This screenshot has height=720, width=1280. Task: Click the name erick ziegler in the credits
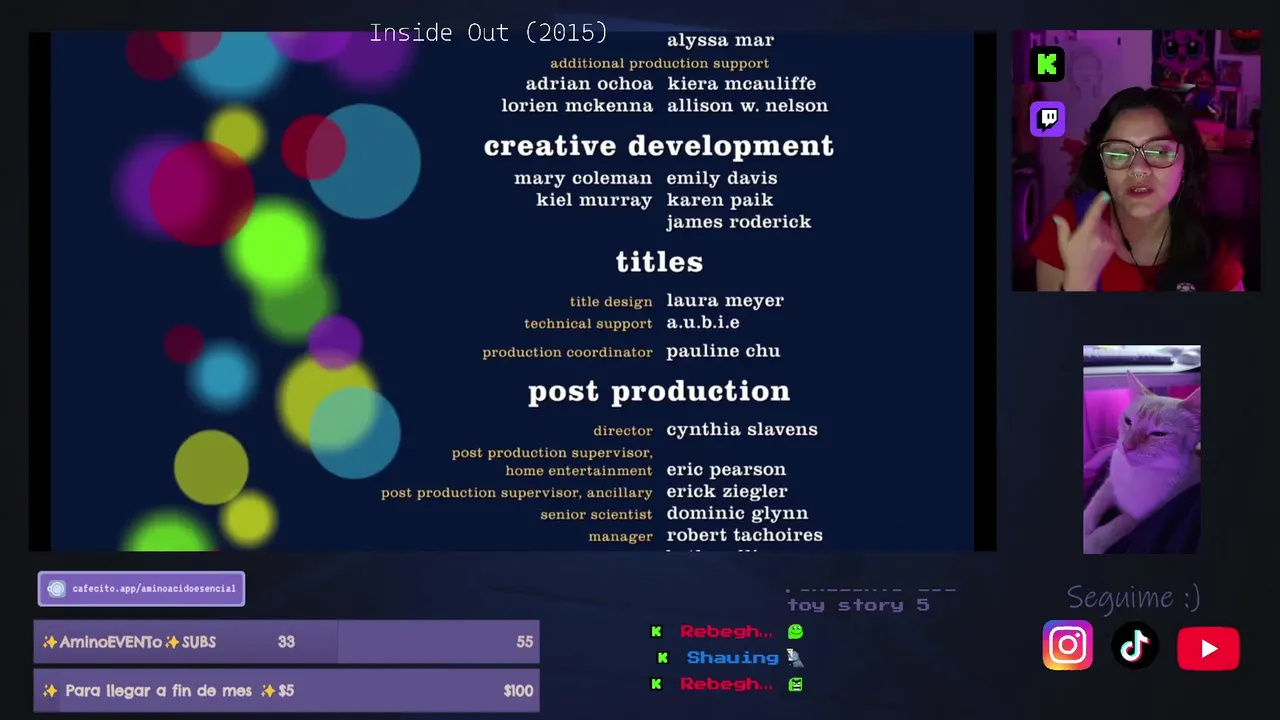click(727, 492)
